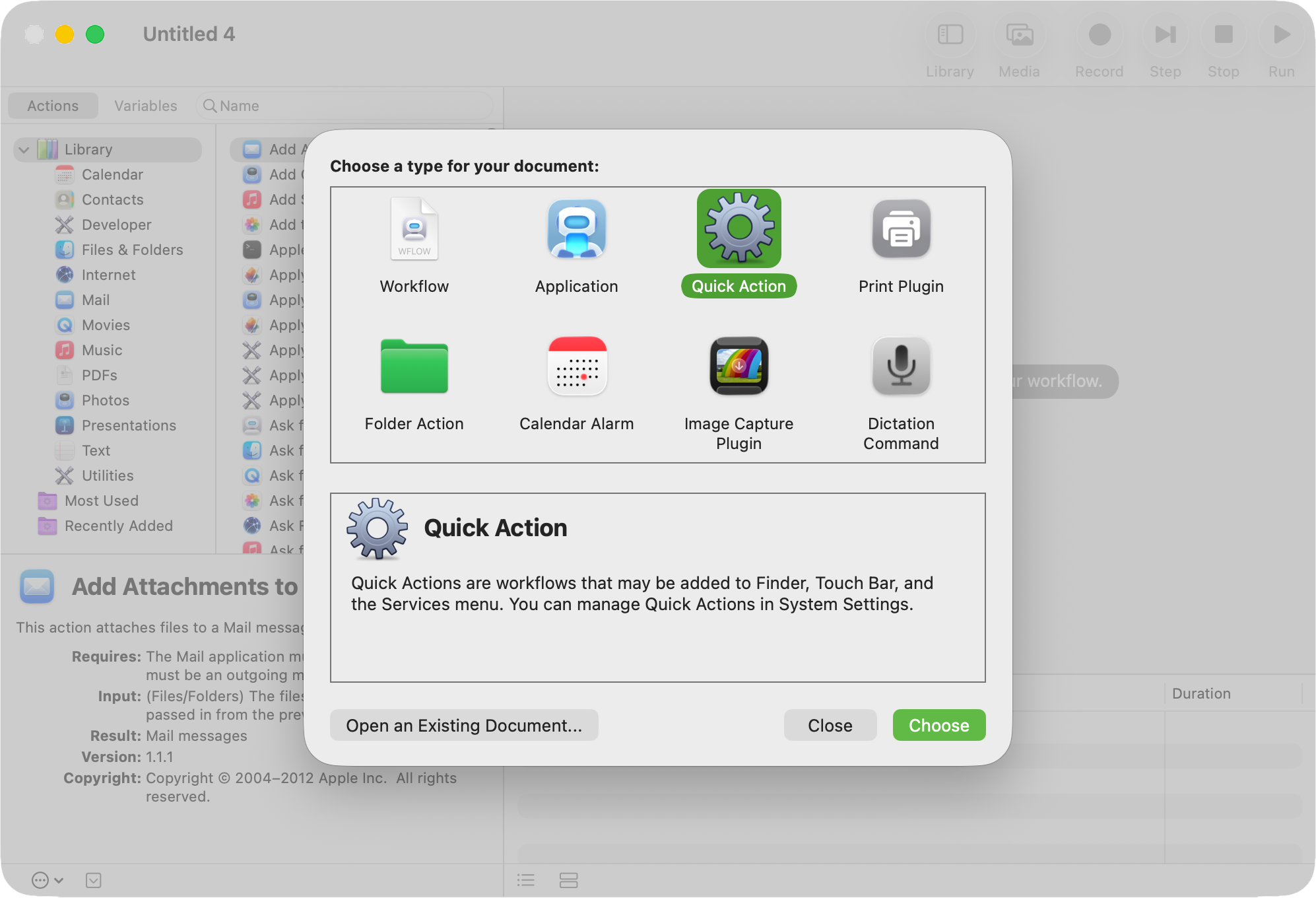Show the workflow variables view button
The image size is (1316, 898).
(x=568, y=880)
